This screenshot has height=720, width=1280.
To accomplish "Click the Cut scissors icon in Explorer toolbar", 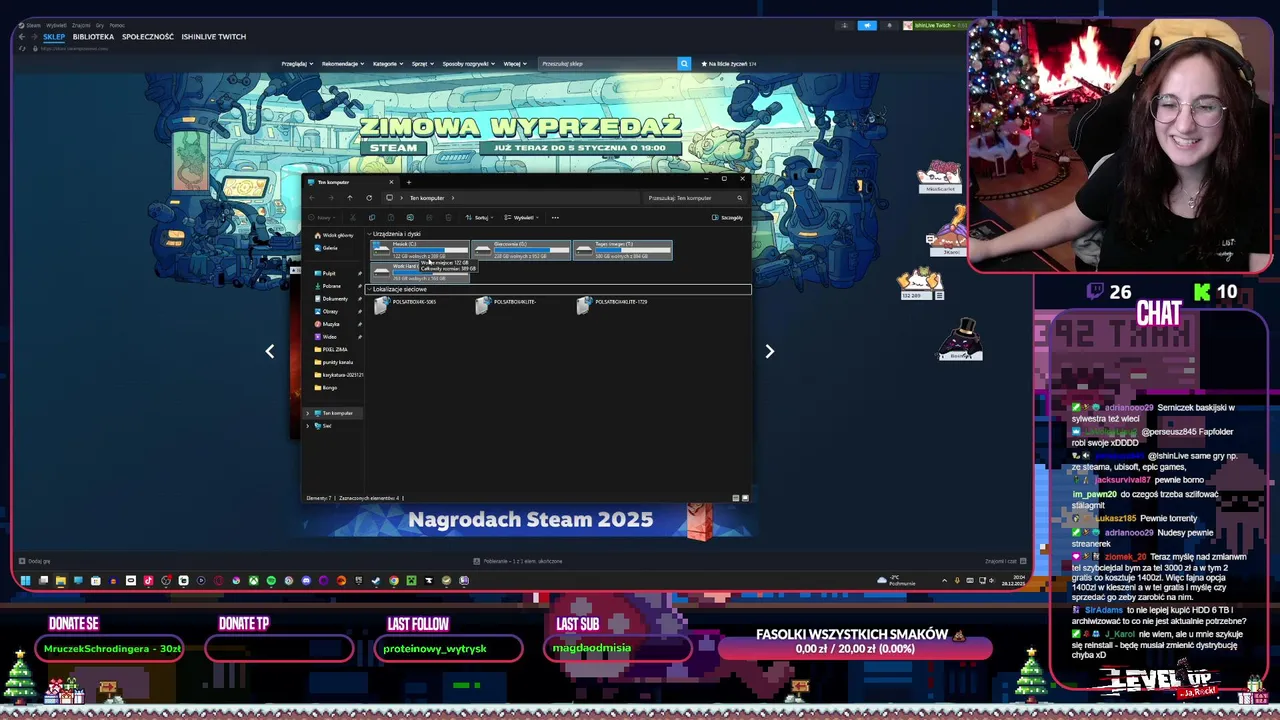I will (353, 217).
